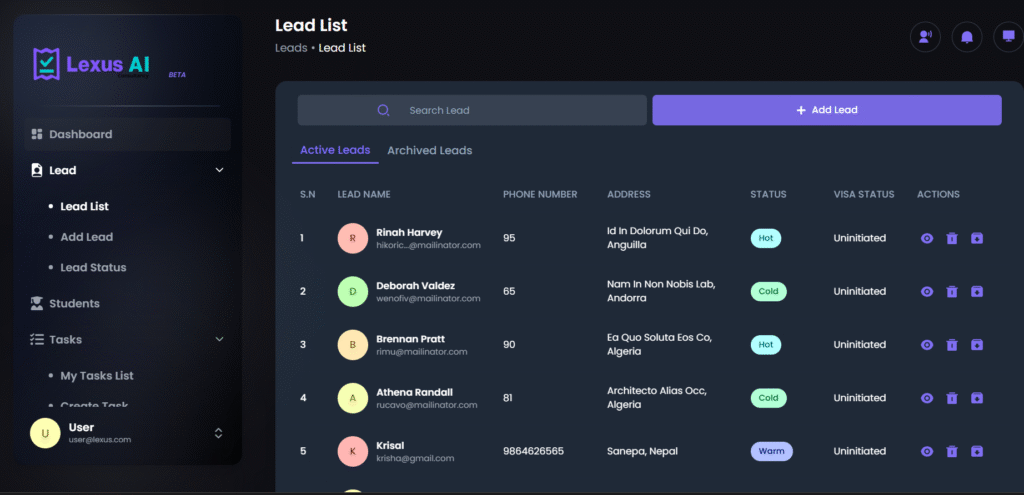Delete lead Athena Randall

click(x=952, y=398)
